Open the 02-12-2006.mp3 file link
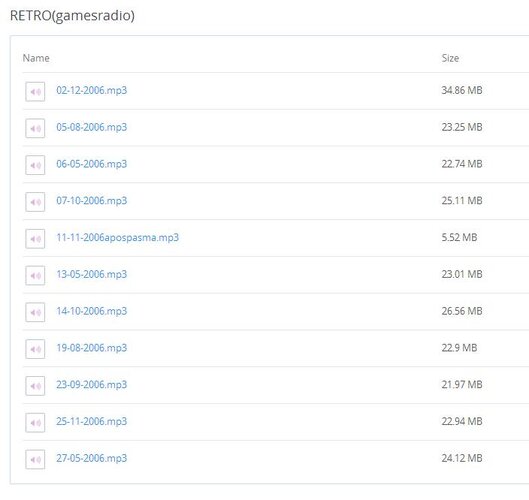This screenshot has height=500, width=529. [92, 90]
